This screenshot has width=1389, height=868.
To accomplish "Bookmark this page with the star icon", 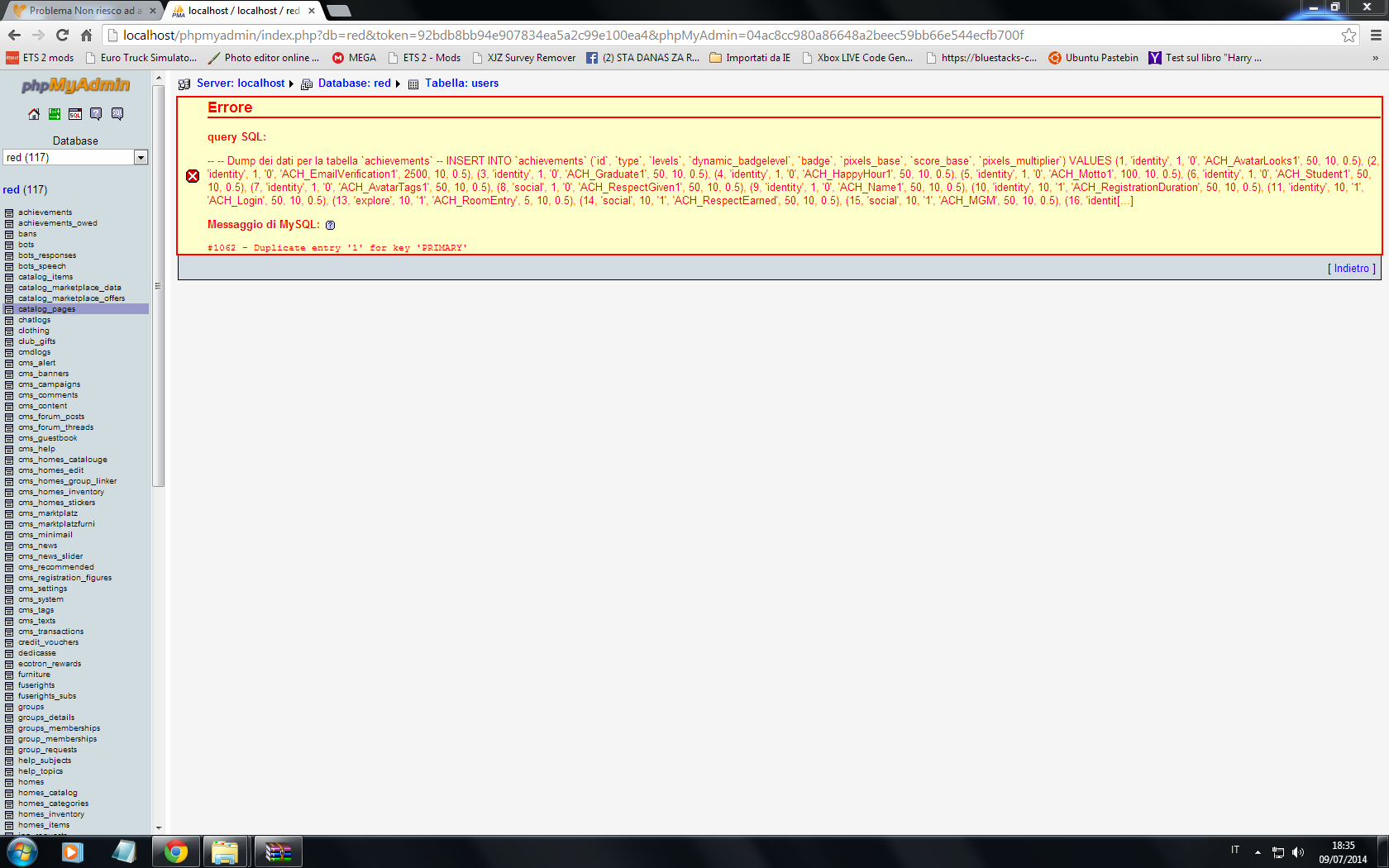I will (1348, 35).
